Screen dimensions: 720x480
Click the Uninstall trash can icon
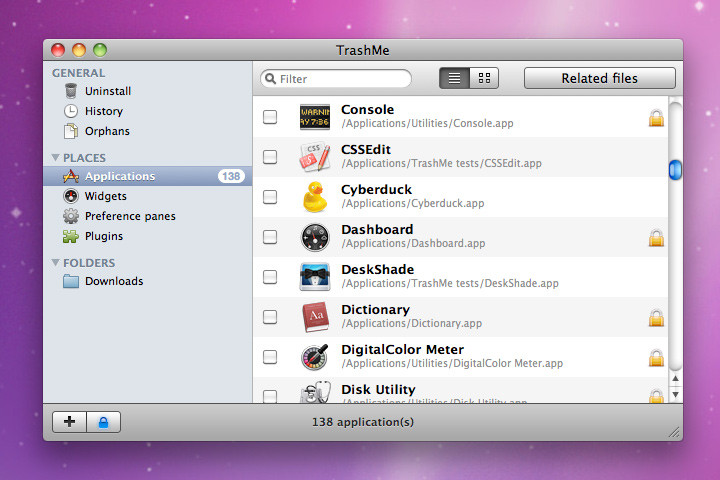(71, 91)
